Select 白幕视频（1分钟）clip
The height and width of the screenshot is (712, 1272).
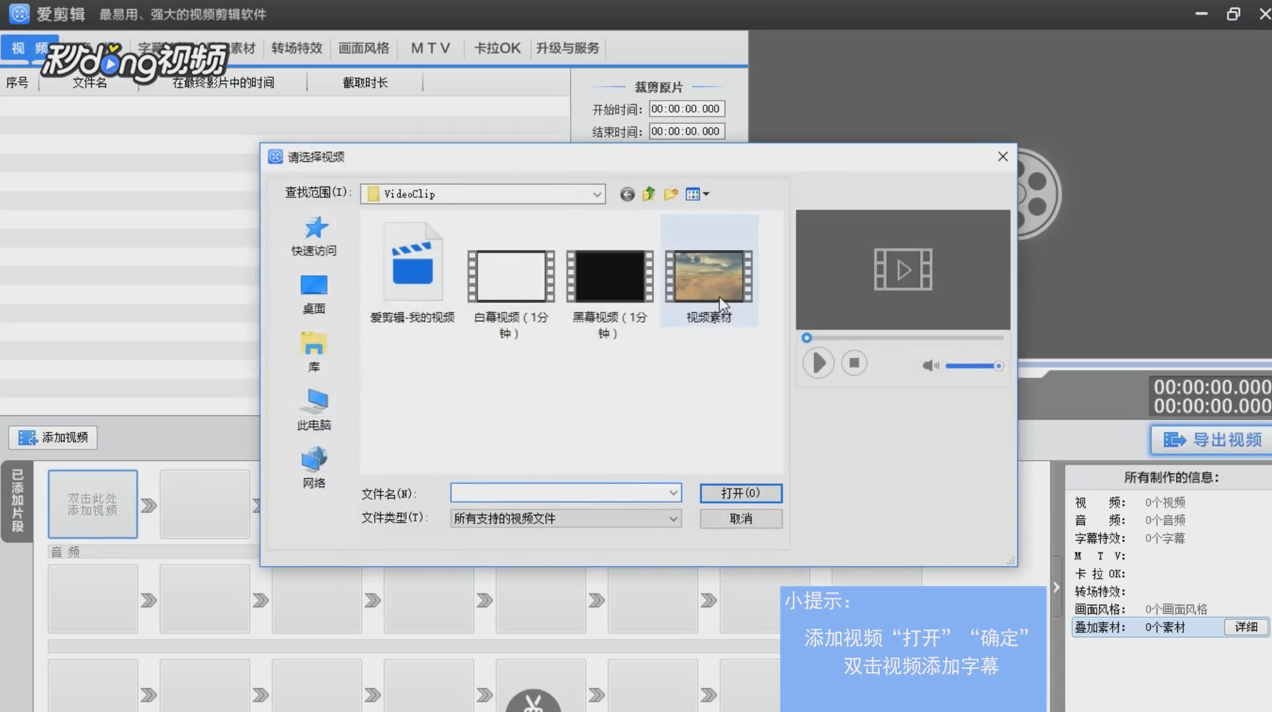510,294
